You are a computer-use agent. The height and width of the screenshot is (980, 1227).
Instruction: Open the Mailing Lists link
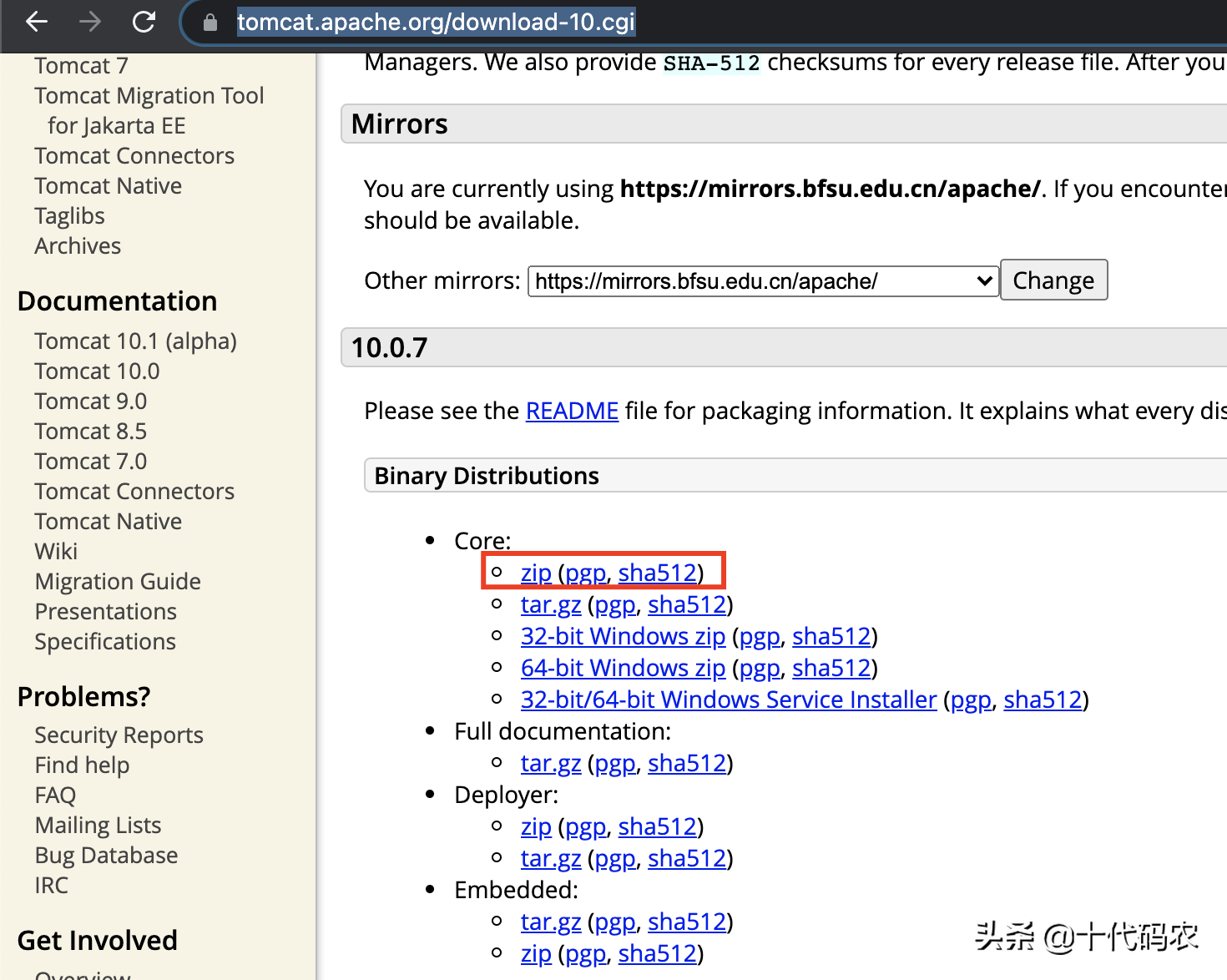pyautogui.click(x=98, y=825)
